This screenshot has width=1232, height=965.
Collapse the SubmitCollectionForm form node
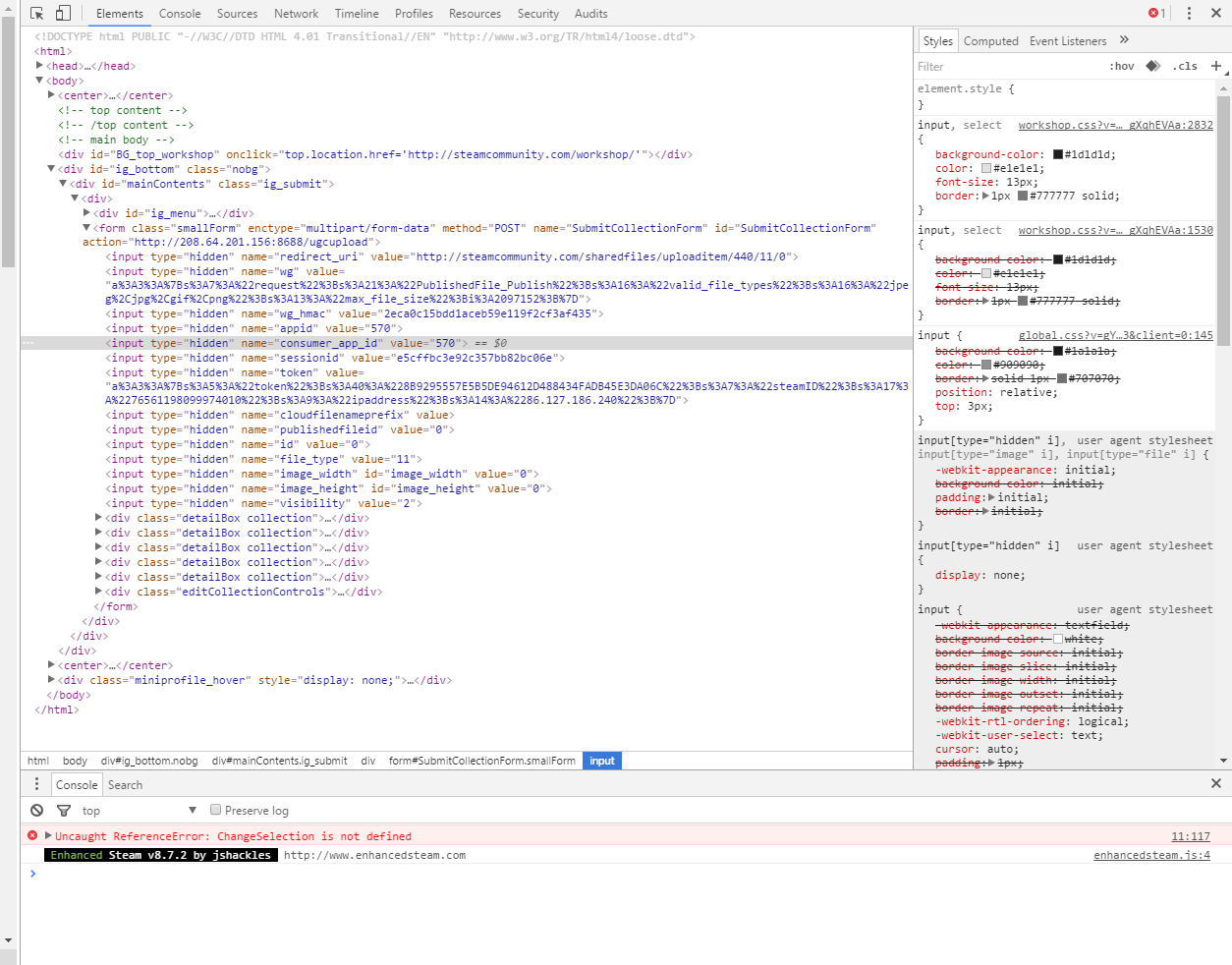87,228
